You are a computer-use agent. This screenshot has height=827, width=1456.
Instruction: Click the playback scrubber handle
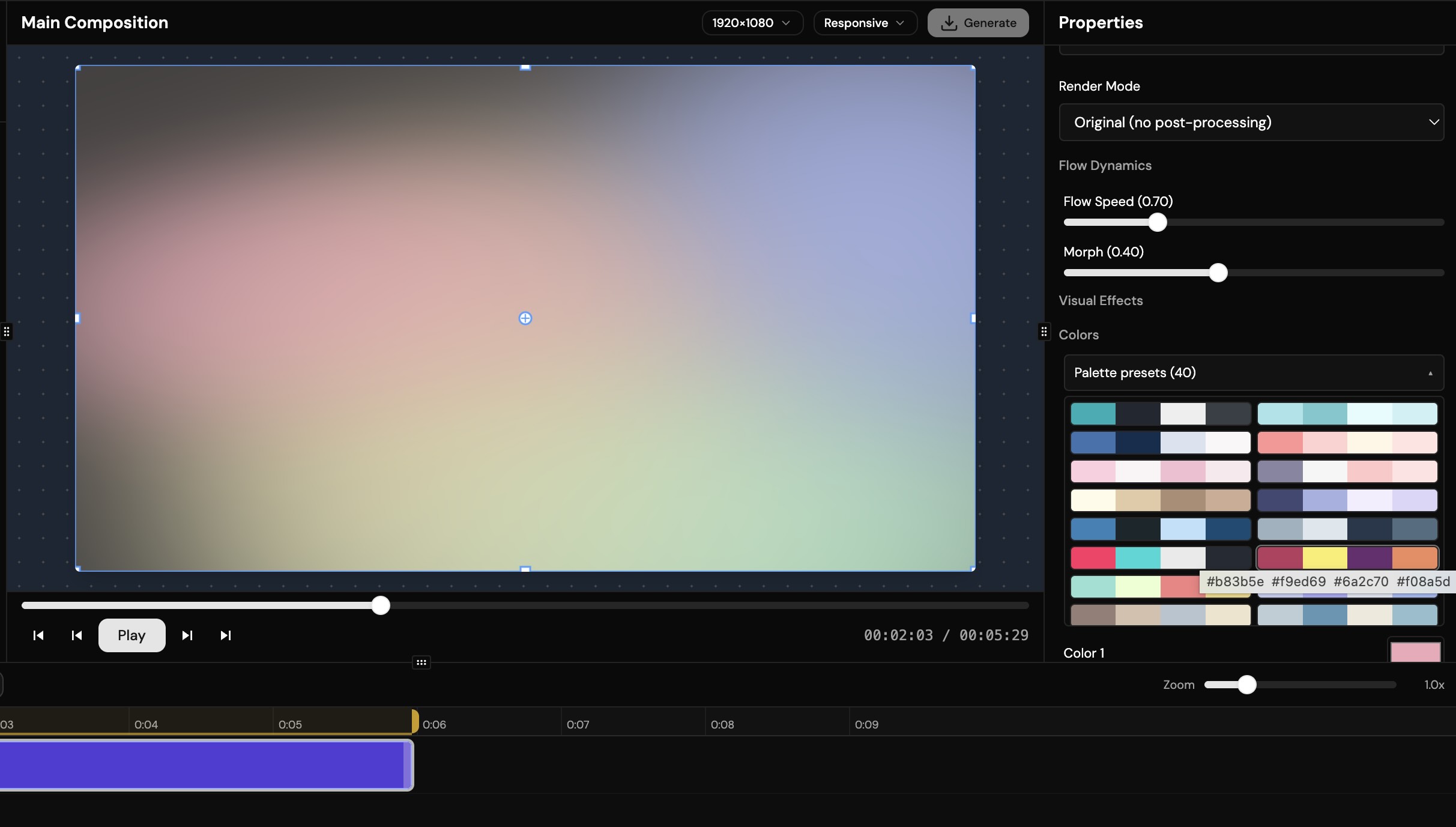click(381, 605)
